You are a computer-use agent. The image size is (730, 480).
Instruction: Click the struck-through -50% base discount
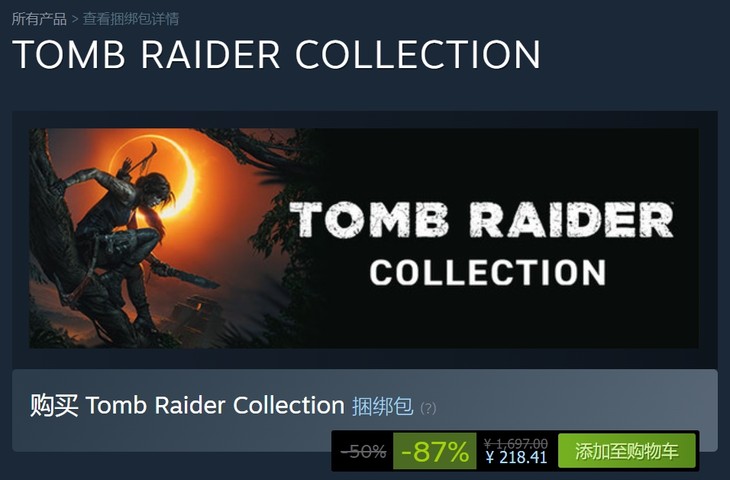pos(364,451)
